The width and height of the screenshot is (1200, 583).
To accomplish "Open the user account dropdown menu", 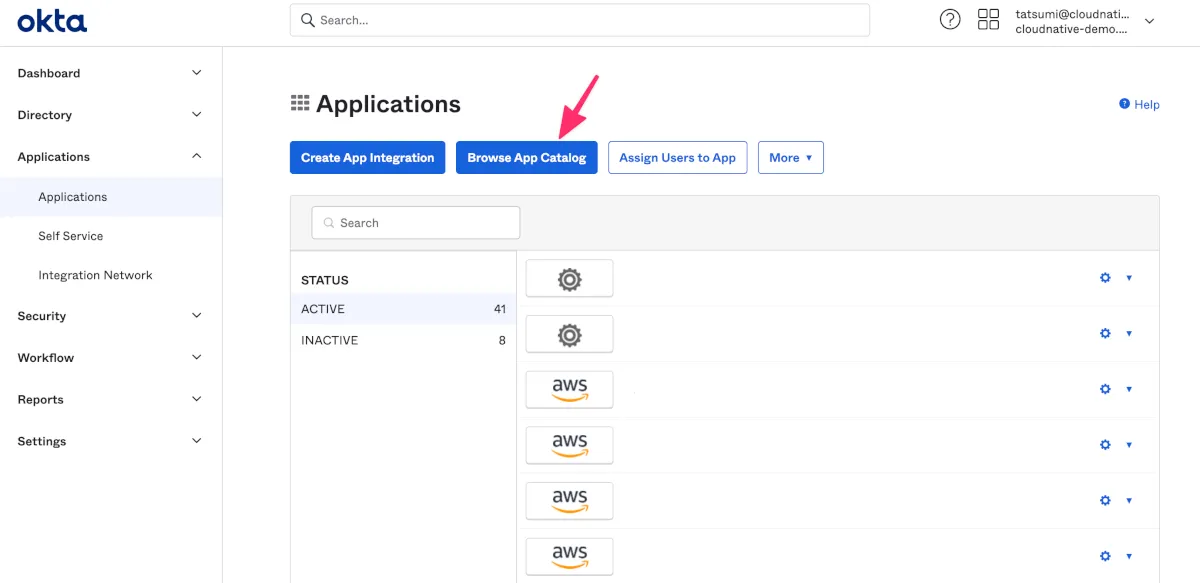I will coord(1149,21).
